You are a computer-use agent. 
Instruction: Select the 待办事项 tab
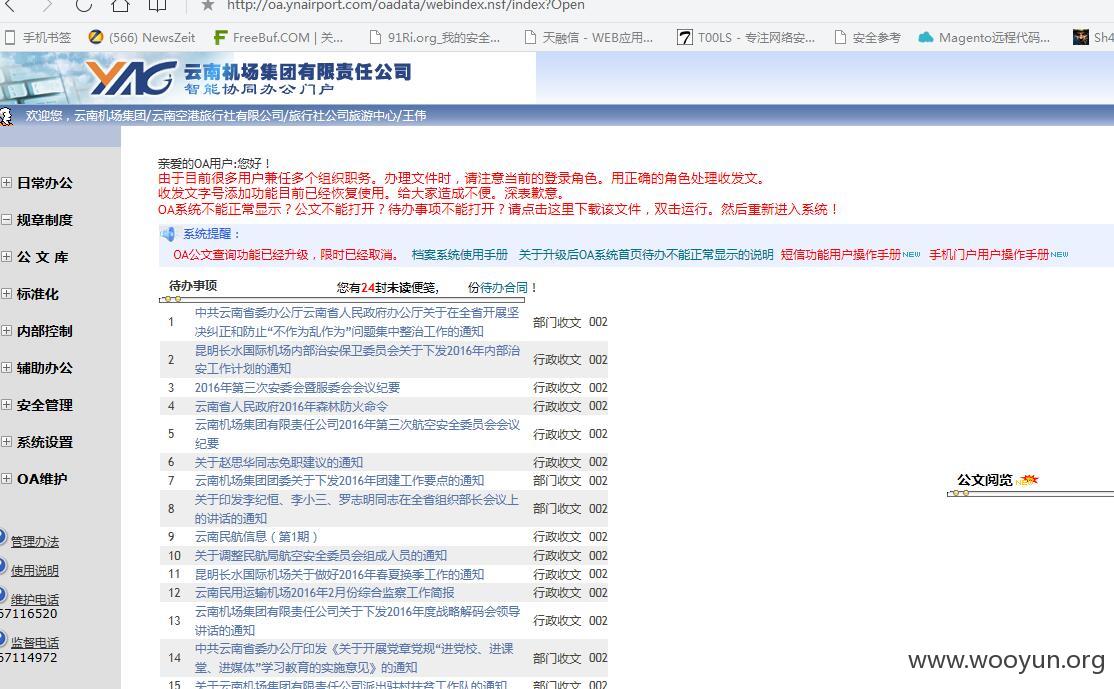193,286
